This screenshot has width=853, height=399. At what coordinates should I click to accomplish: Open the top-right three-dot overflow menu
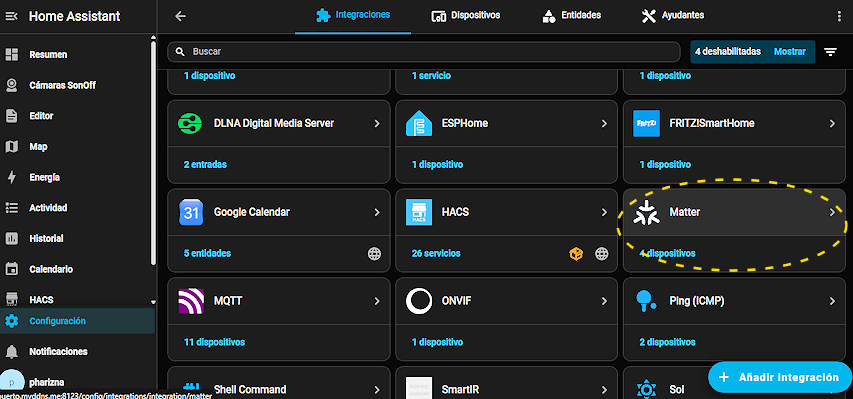click(x=838, y=16)
